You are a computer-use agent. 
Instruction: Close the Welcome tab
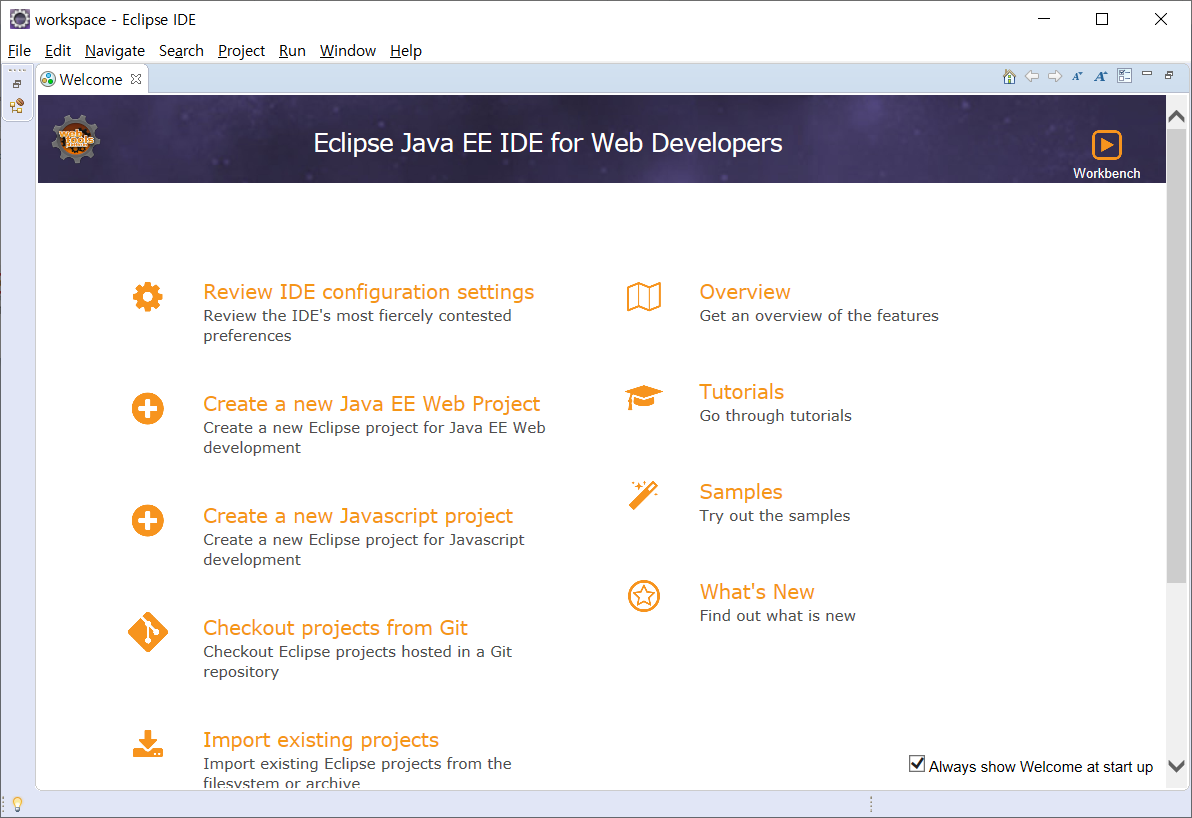coord(136,79)
